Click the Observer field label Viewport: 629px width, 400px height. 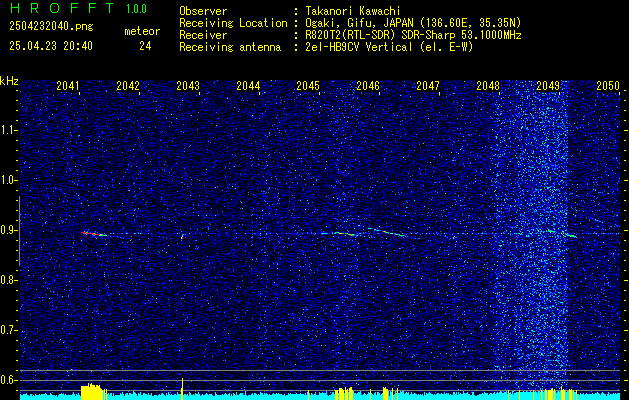click(203, 11)
